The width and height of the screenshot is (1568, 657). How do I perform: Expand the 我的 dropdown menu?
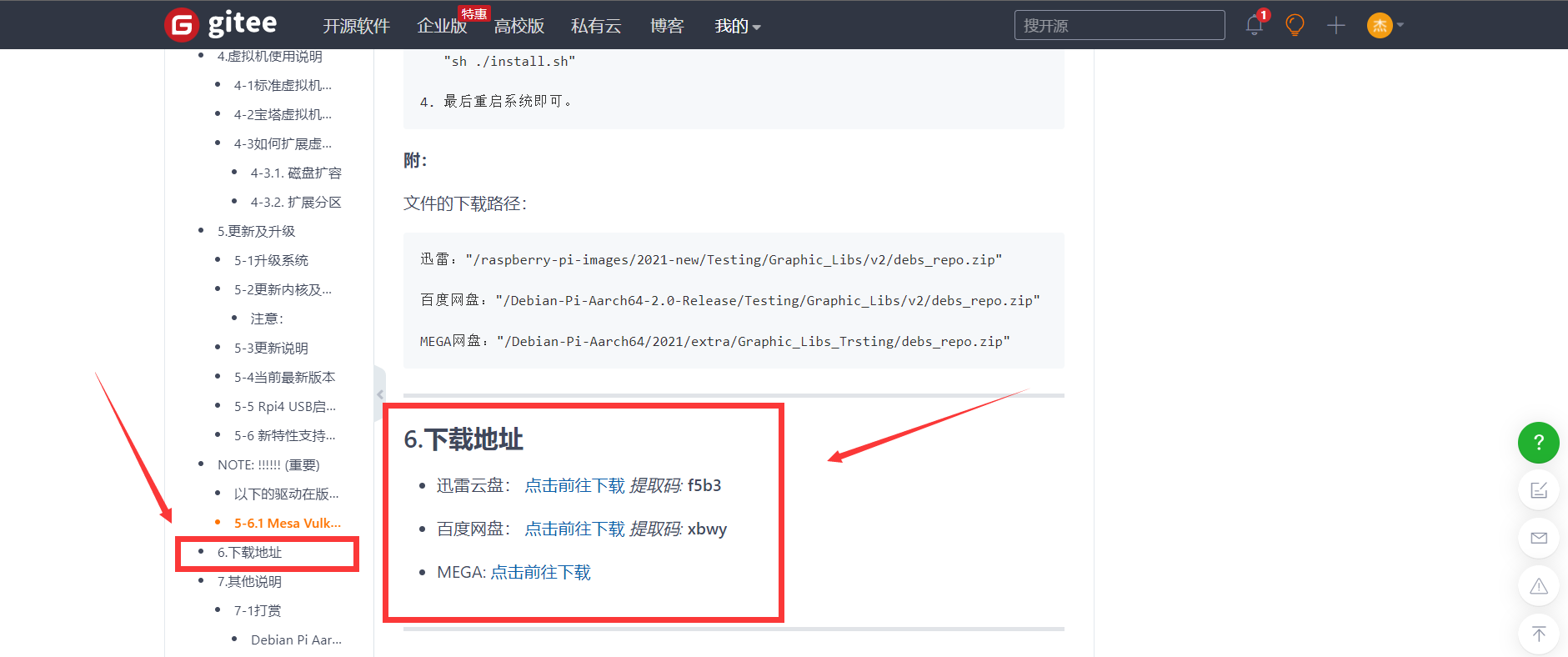[738, 26]
